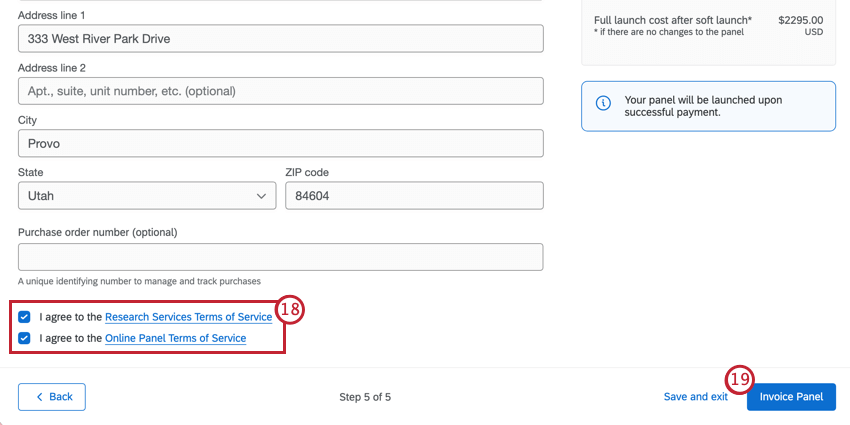Screen dimensions: 850x425
Task: Click the info icon in panel launch notice
Action: 603,103
